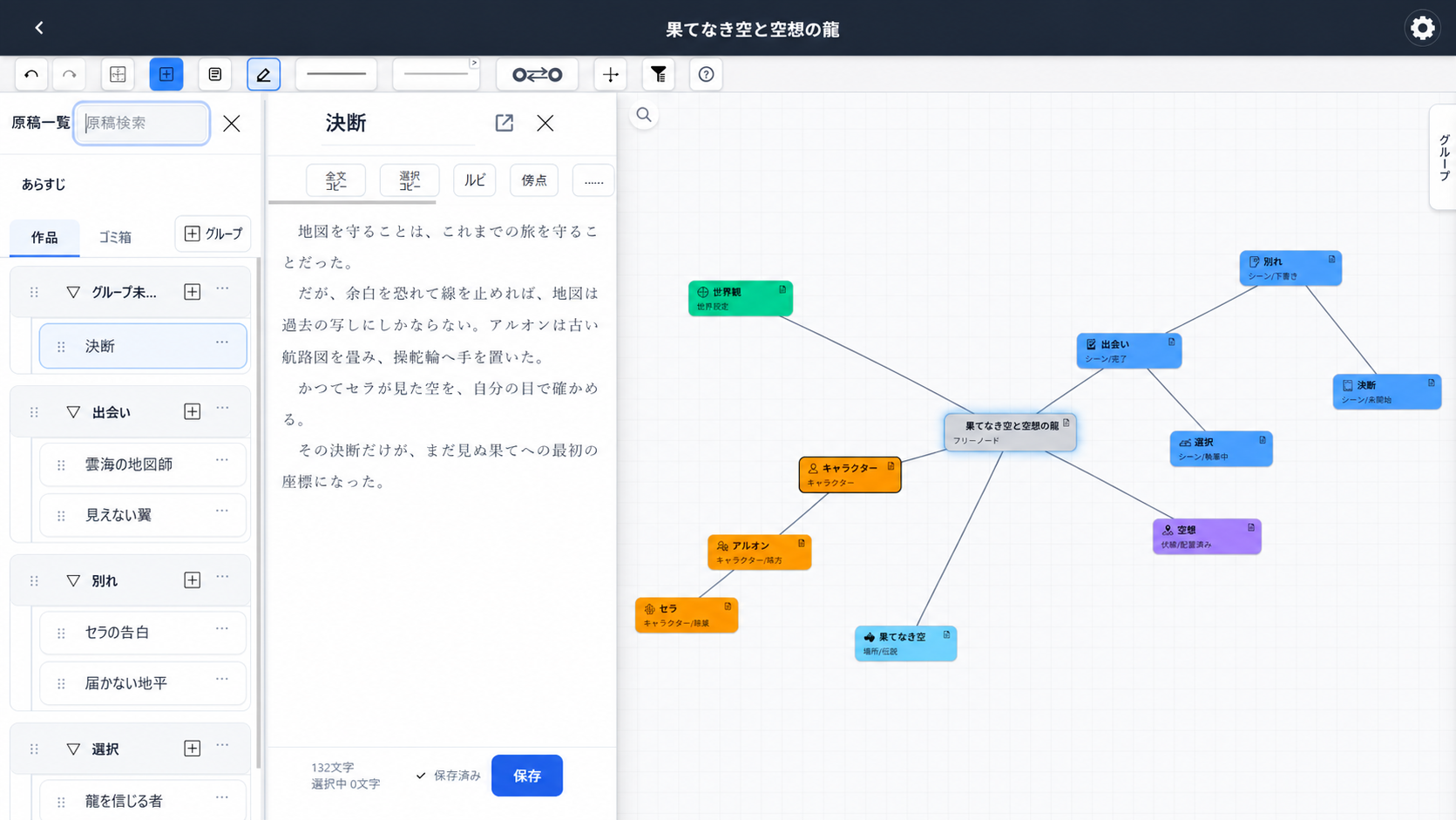The image size is (1456, 820).
Task: Select the アルオン character node
Action: pos(760,552)
